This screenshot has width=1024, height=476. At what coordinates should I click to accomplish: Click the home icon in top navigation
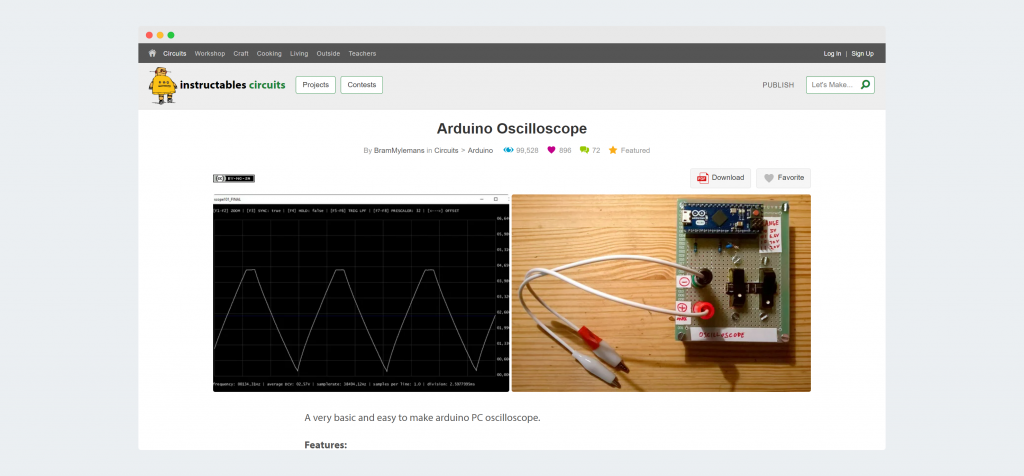point(152,54)
